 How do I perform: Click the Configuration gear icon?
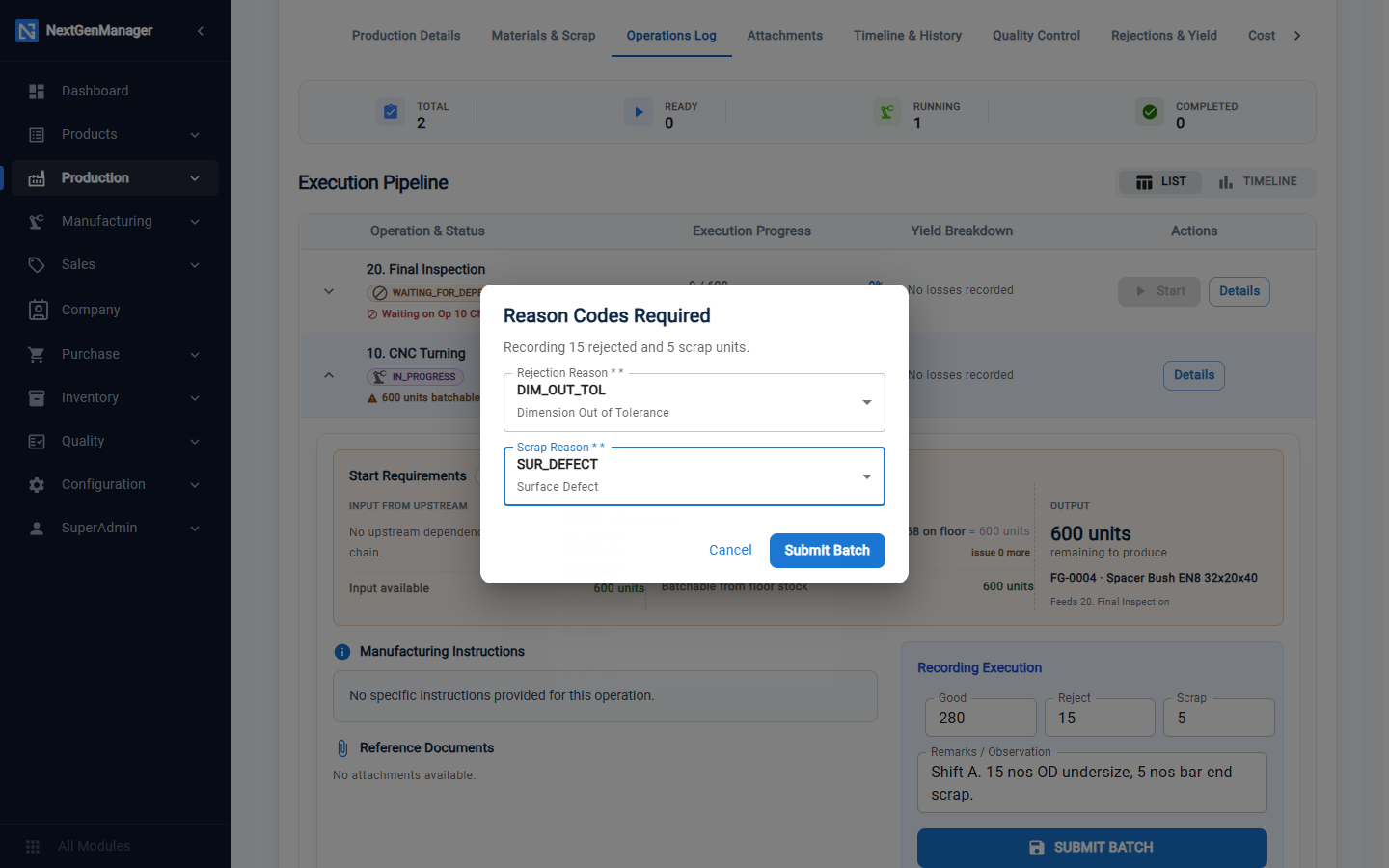(x=37, y=485)
